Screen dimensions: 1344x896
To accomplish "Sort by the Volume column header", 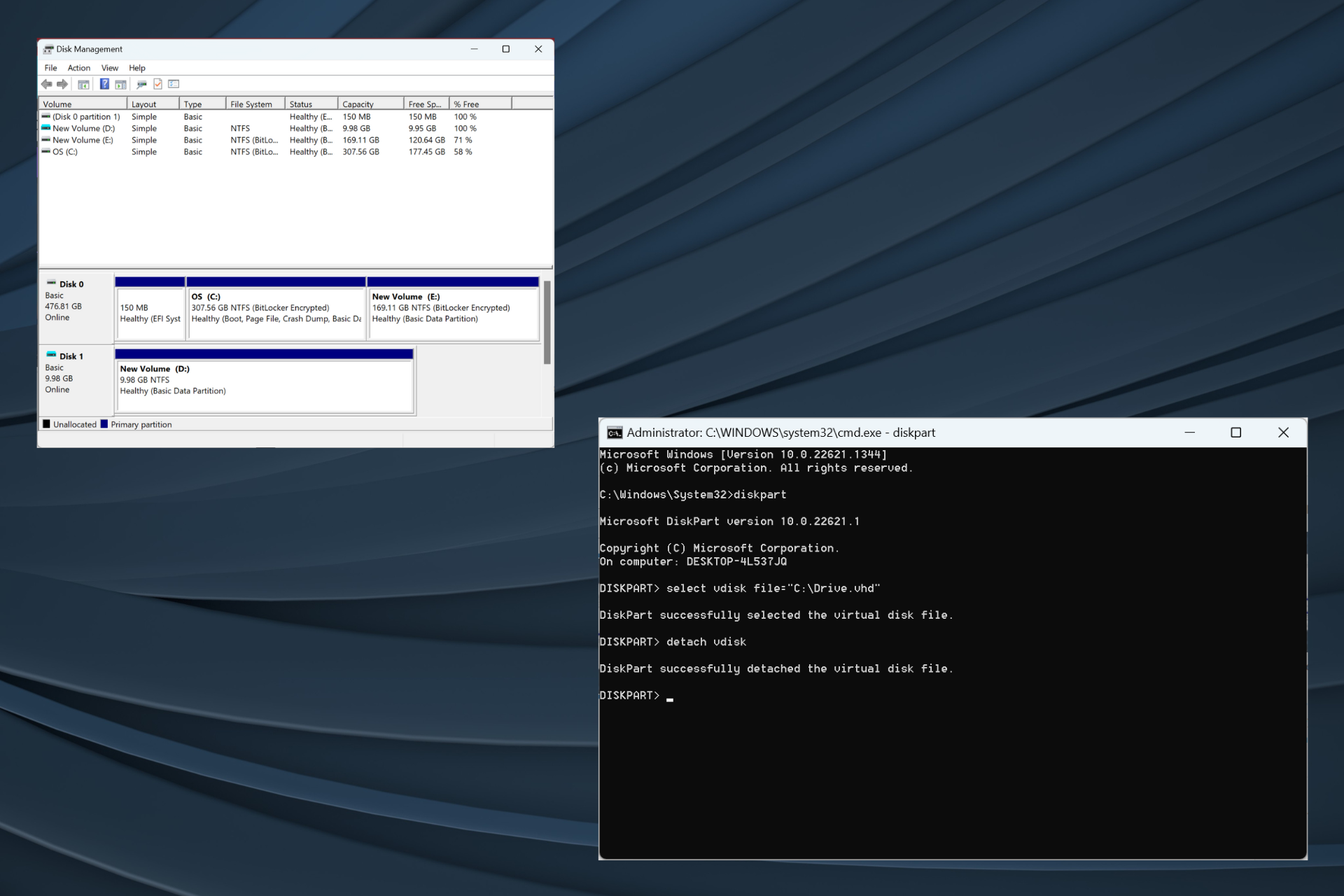I will (x=83, y=104).
